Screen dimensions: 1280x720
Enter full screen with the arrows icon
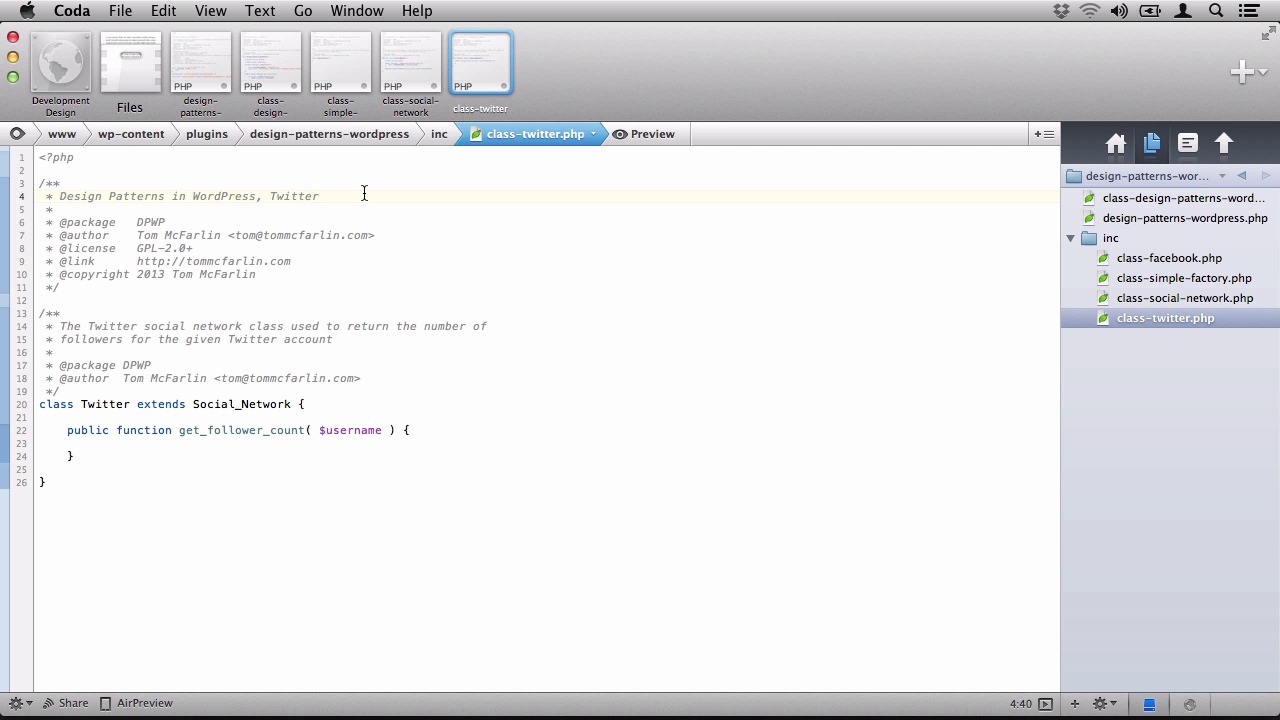tap(1269, 34)
